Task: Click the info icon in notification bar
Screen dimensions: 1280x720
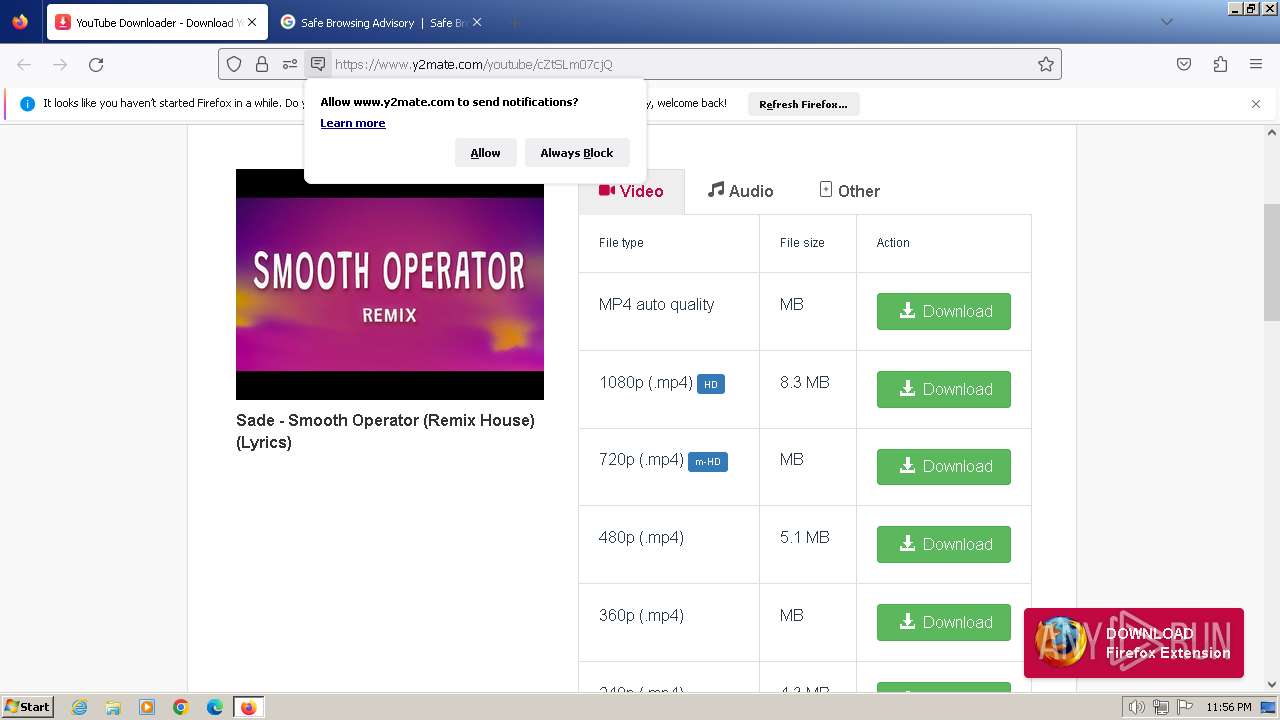Action: pos(27,104)
